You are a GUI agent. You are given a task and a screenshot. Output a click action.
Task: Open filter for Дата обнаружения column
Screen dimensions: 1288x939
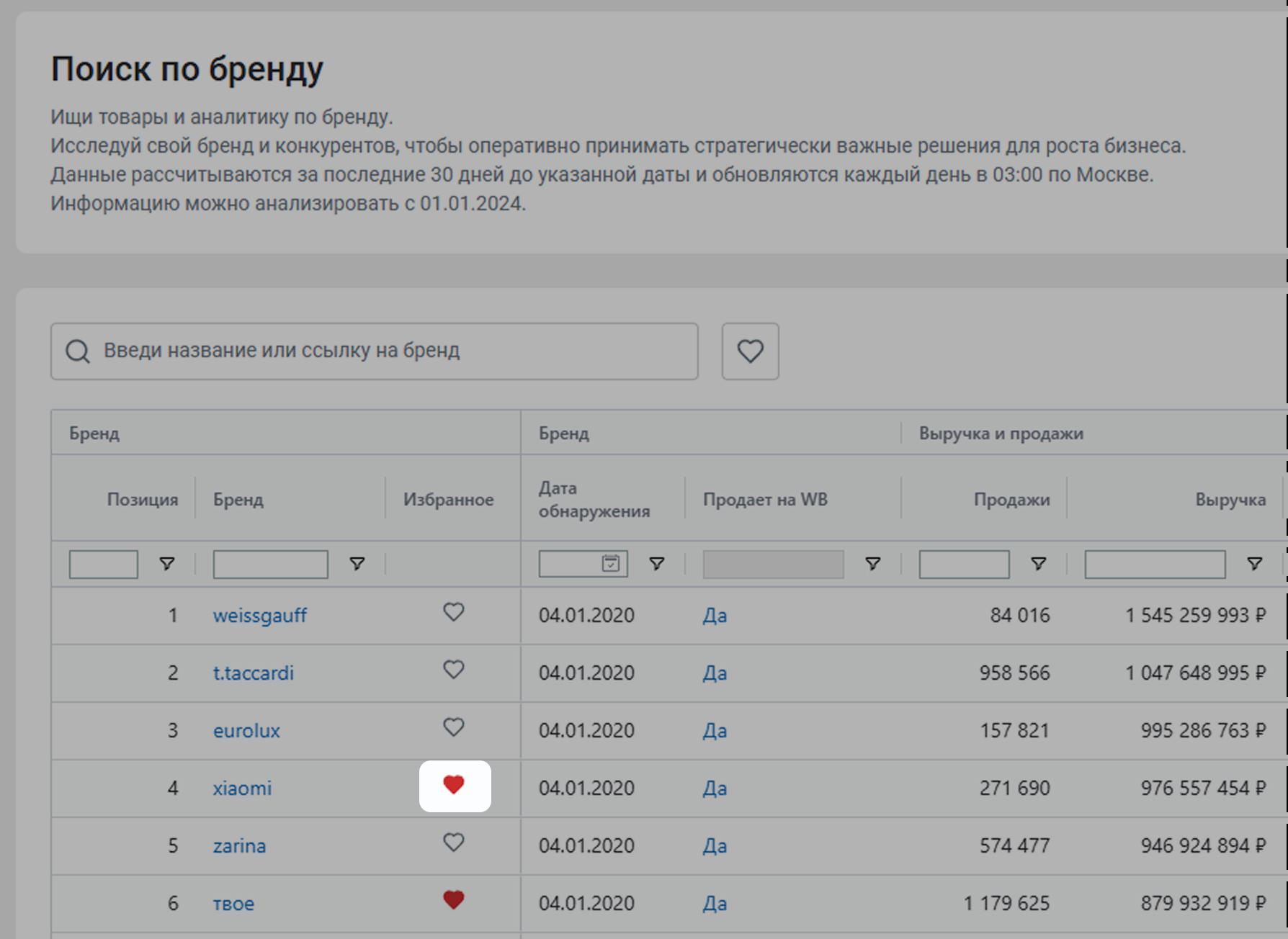point(657,564)
